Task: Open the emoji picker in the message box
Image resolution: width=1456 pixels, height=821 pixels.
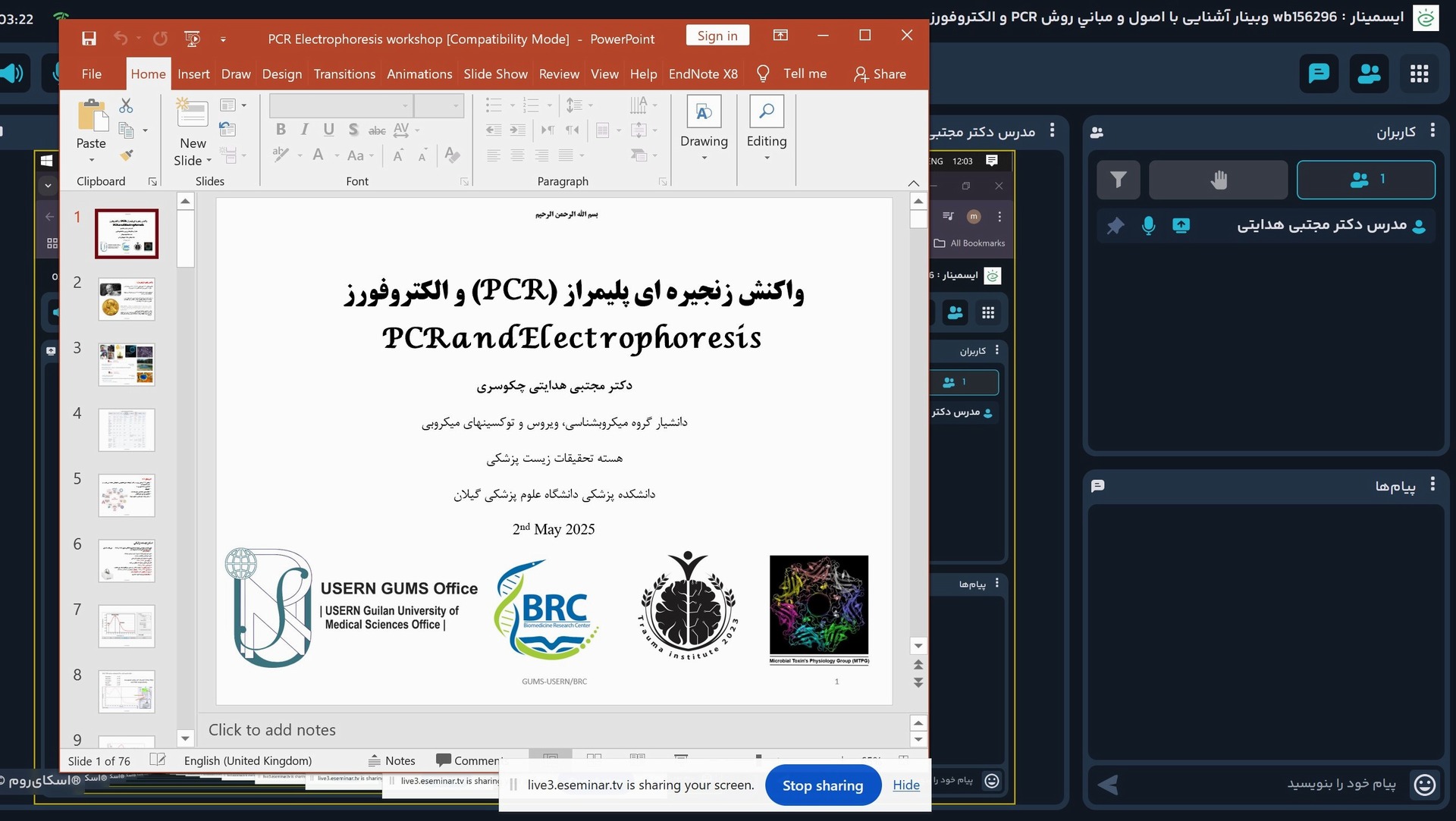Action: (x=1425, y=785)
